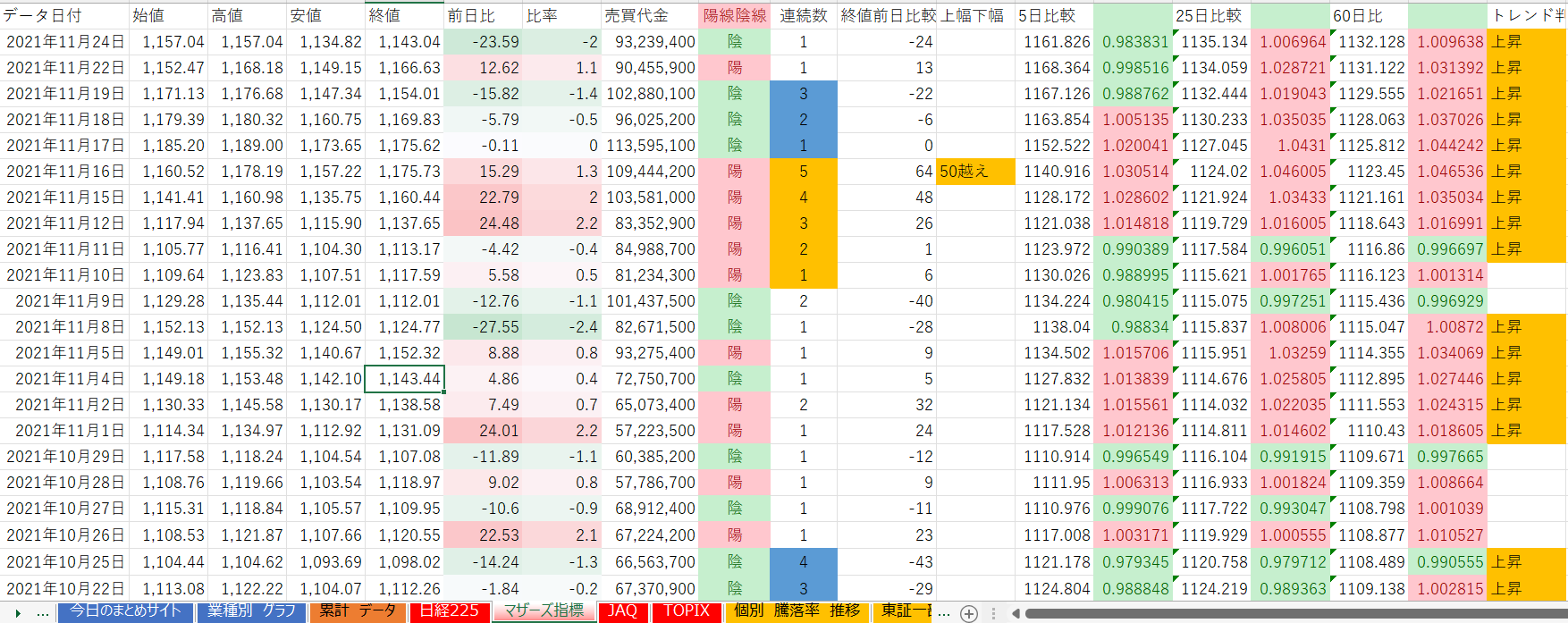Select the 50越え orange cell
This screenshot has width=1568, height=623.
point(975,171)
